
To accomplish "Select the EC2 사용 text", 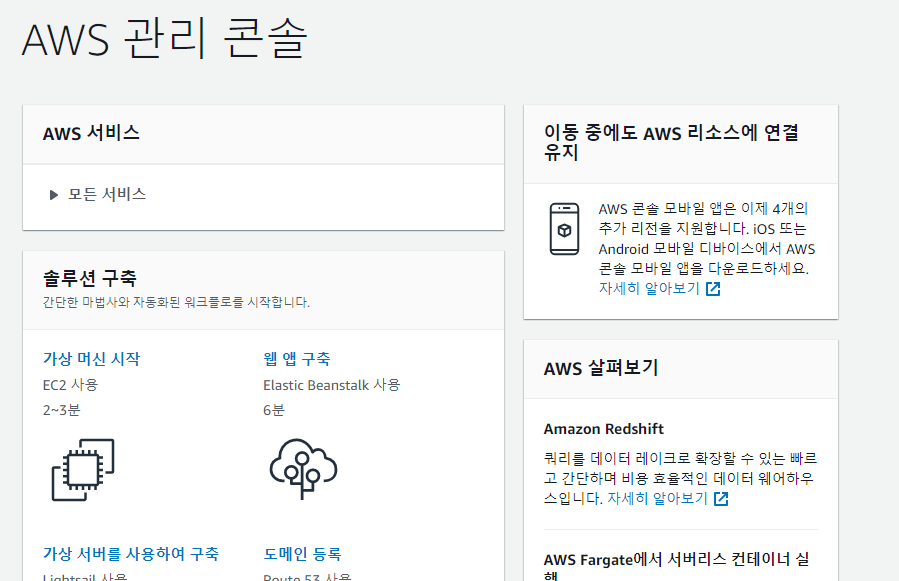I will pos(70,385).
